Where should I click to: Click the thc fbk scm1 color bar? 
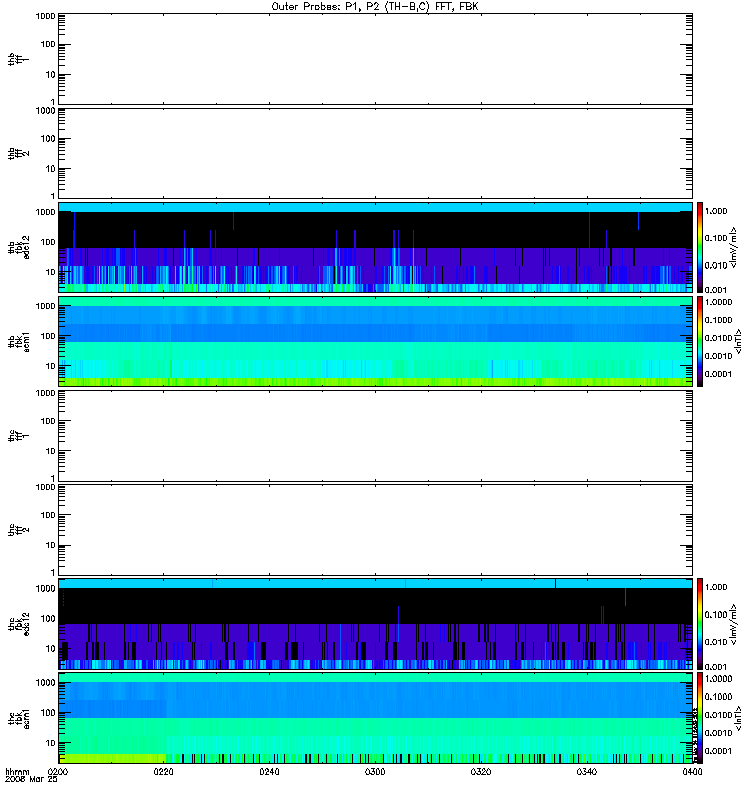pos(700,718)
